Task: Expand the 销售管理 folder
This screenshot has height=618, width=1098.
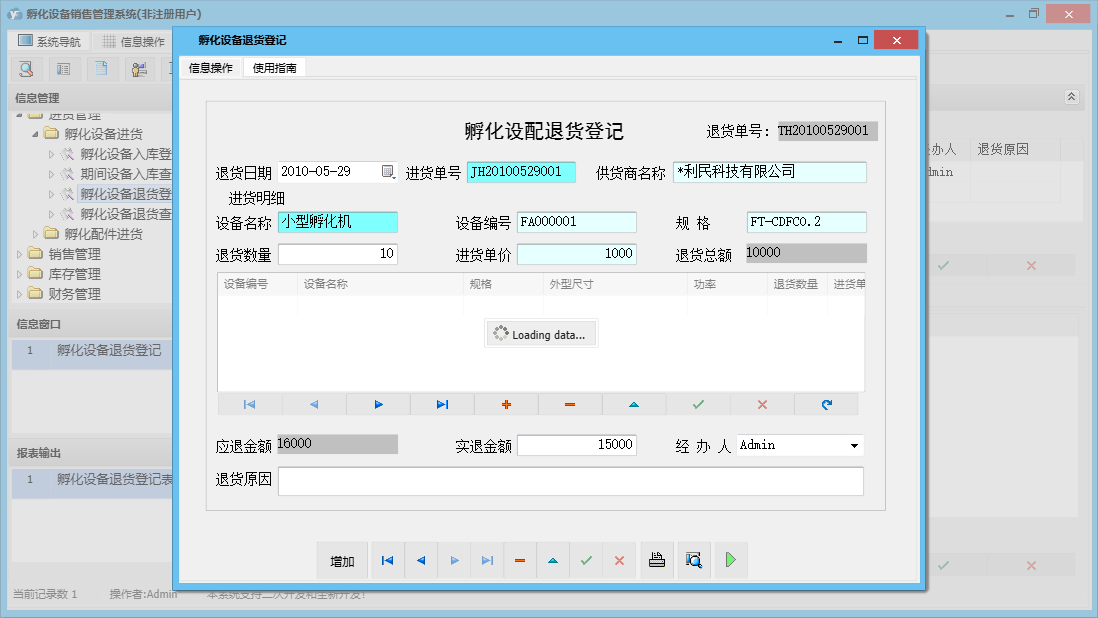Action: tap(18, 253)
